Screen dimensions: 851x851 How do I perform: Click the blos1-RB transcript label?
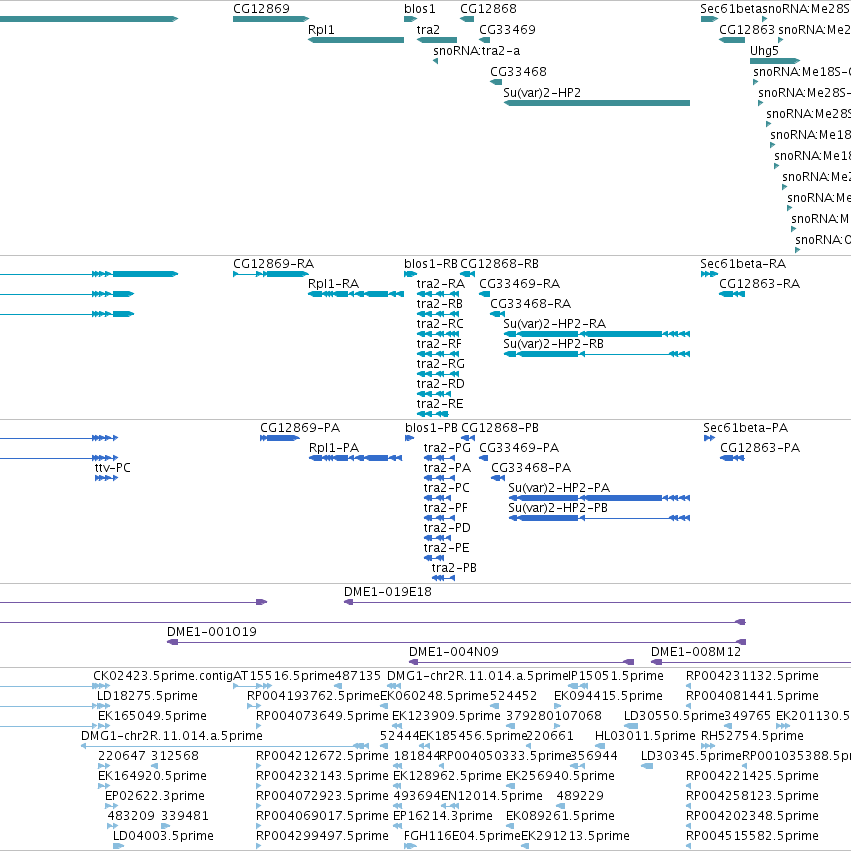pyautogui.click(x=431, y=264)
